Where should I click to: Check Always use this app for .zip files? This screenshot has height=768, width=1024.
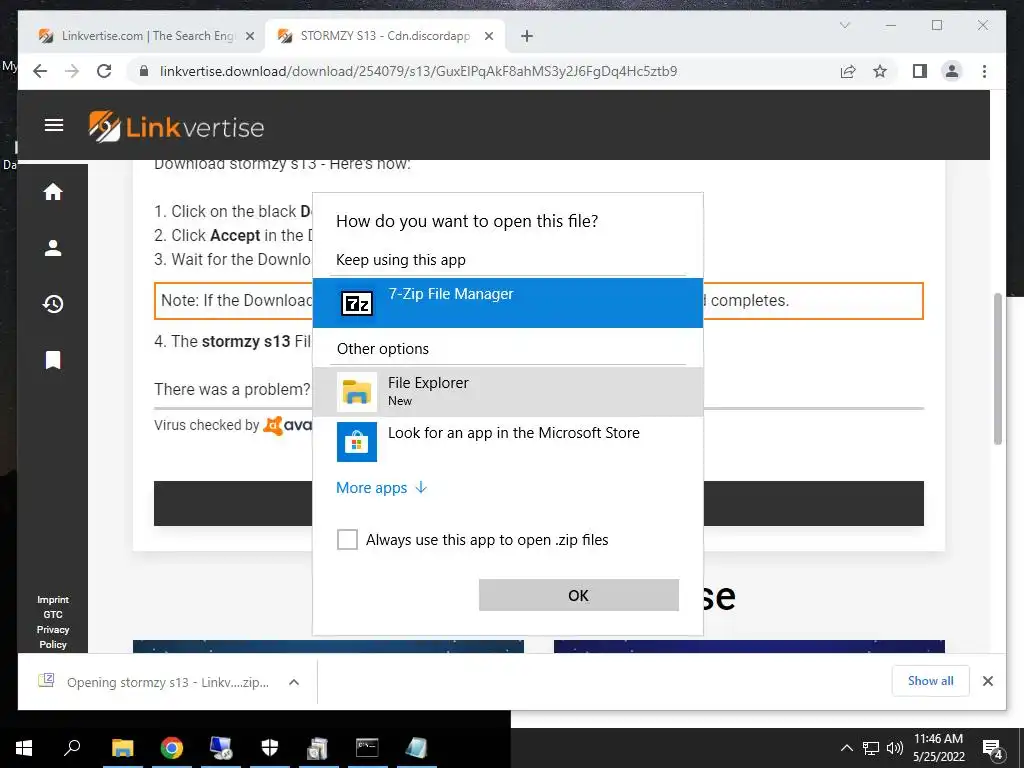click(x=347, y=539)
